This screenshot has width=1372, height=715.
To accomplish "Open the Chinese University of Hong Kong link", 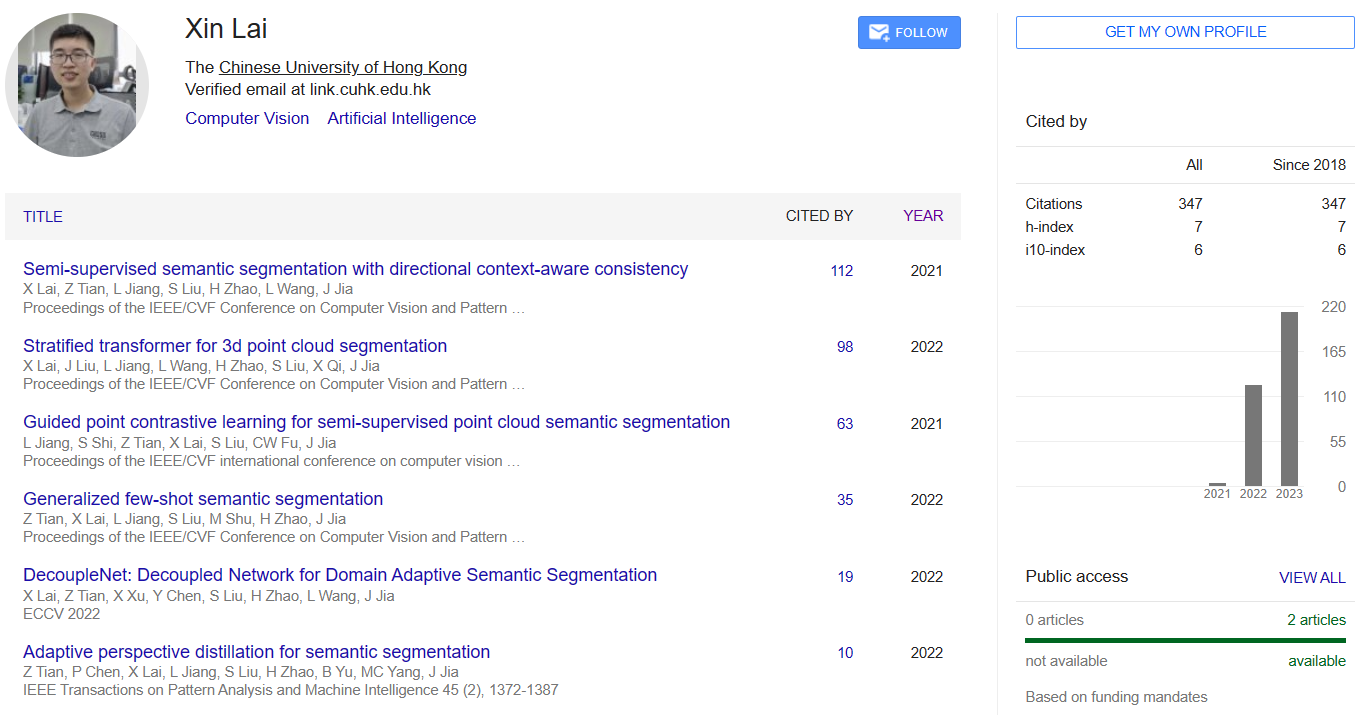I will coord(342,67).
